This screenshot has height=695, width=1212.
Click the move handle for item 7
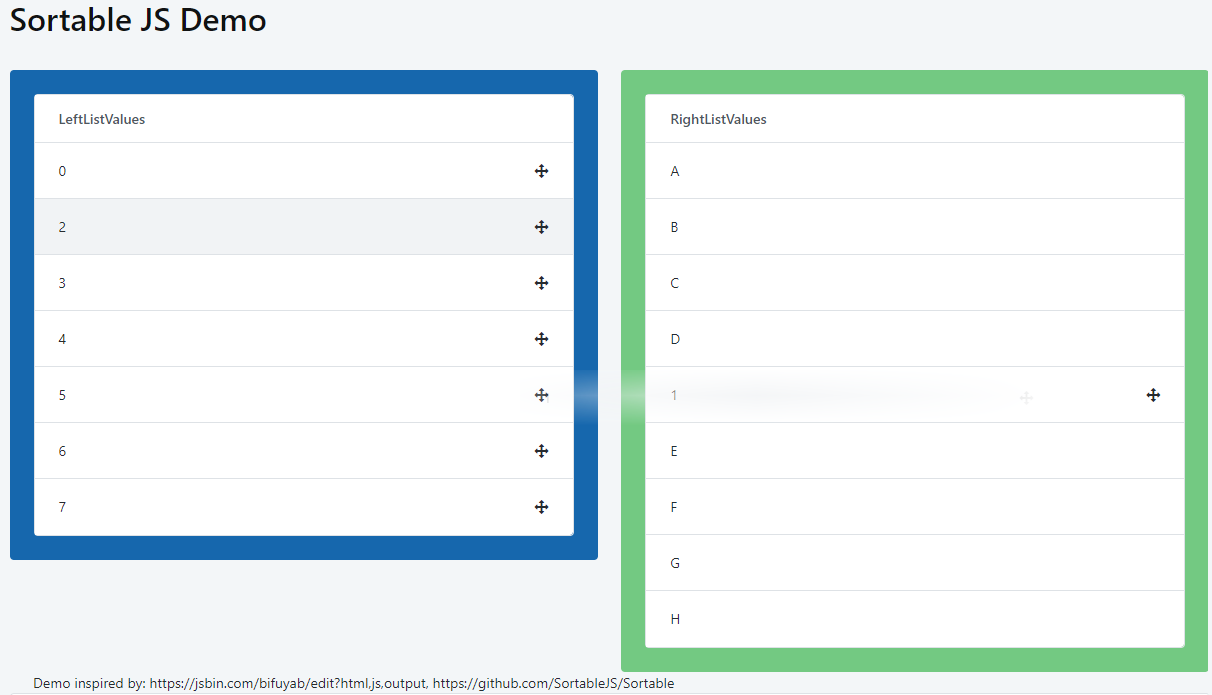541,507
